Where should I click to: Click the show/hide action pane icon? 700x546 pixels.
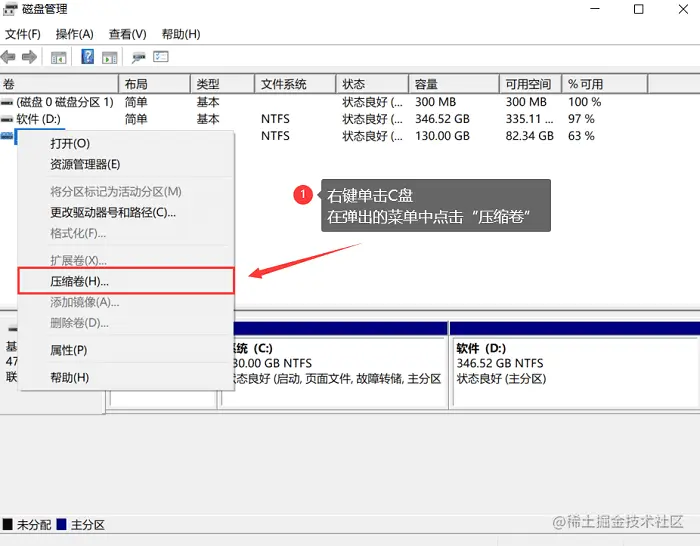tap(109, 57)
